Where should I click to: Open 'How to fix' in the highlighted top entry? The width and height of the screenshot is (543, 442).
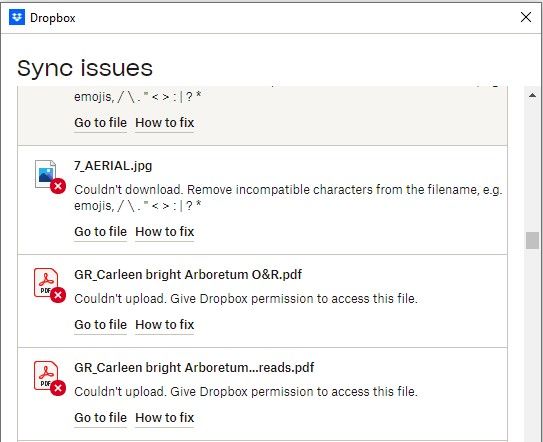(164, 123)
